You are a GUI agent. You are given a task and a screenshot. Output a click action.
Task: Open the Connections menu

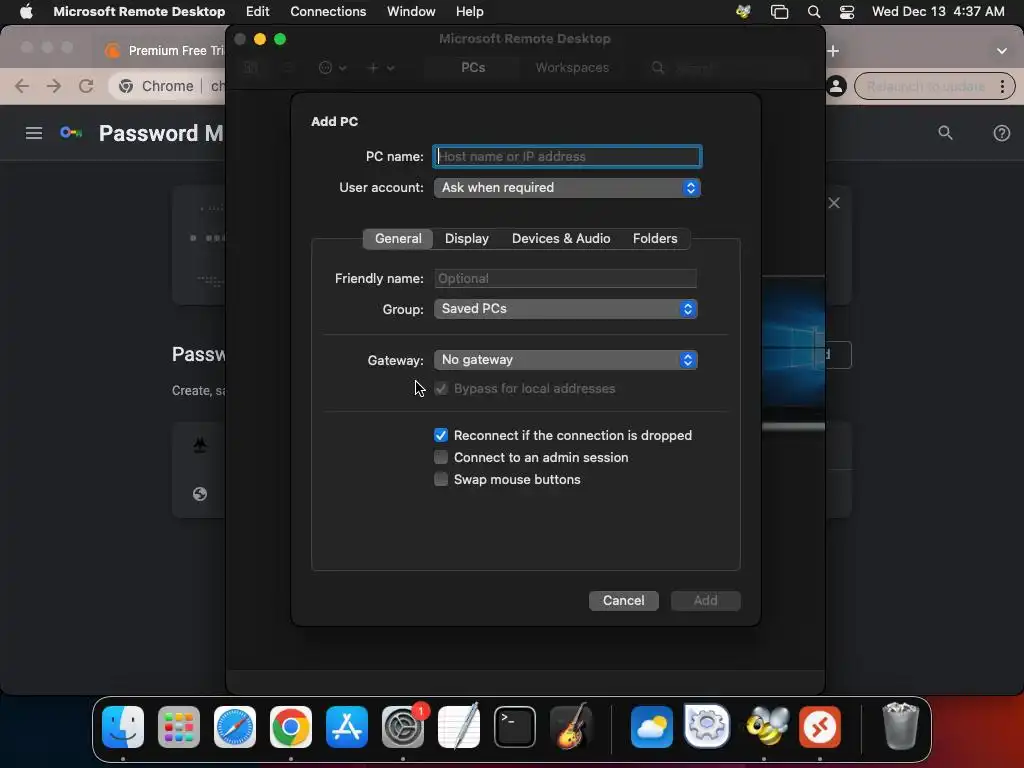328,12
